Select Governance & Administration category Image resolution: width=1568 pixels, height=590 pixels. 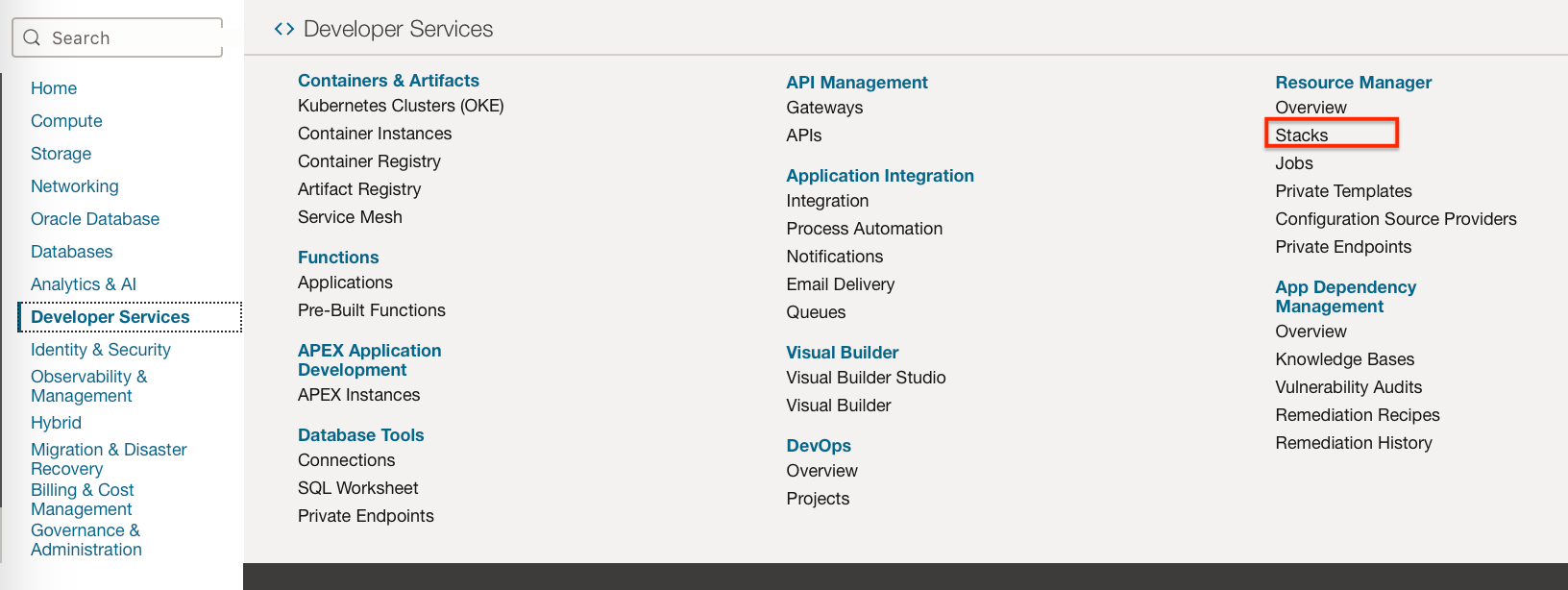(x=86, y=540)
